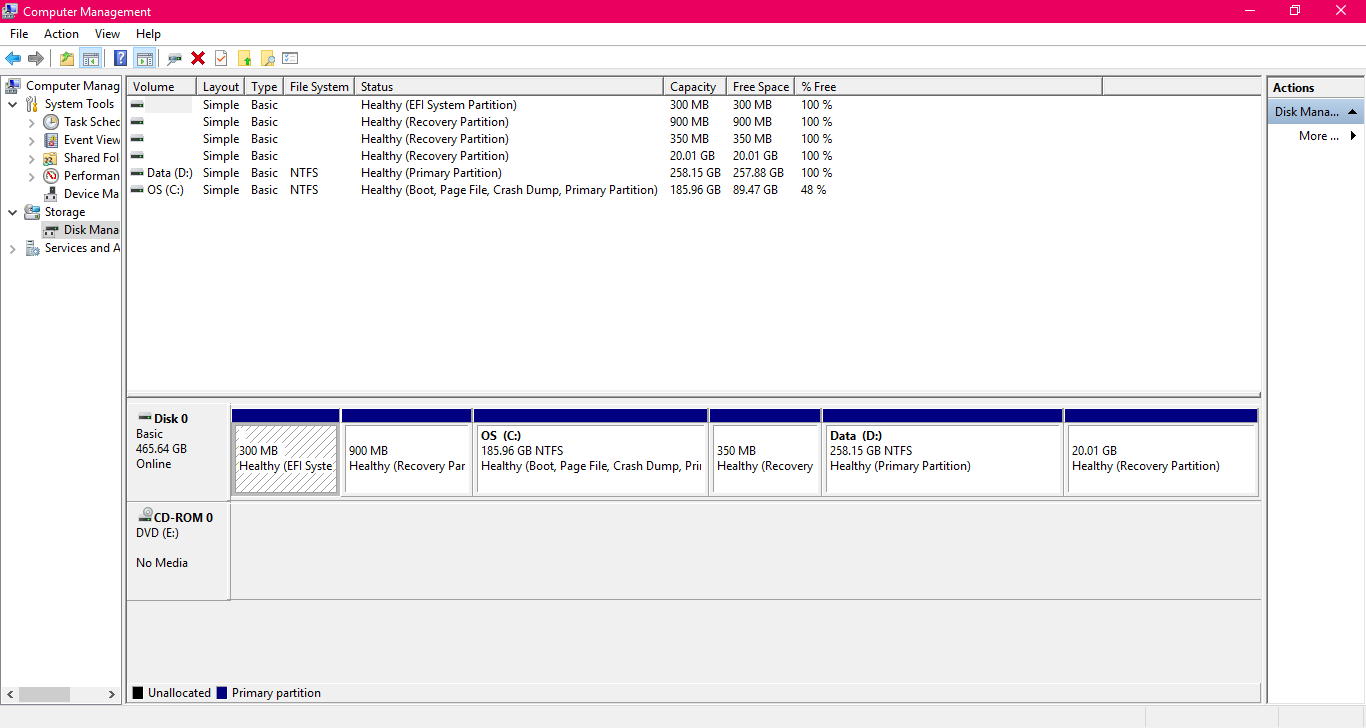Select the OS (C:) 185.96 GB partition block
The height and width of the screenshot is (728, 1366).
pyautogui.click(x=590, y=451)
